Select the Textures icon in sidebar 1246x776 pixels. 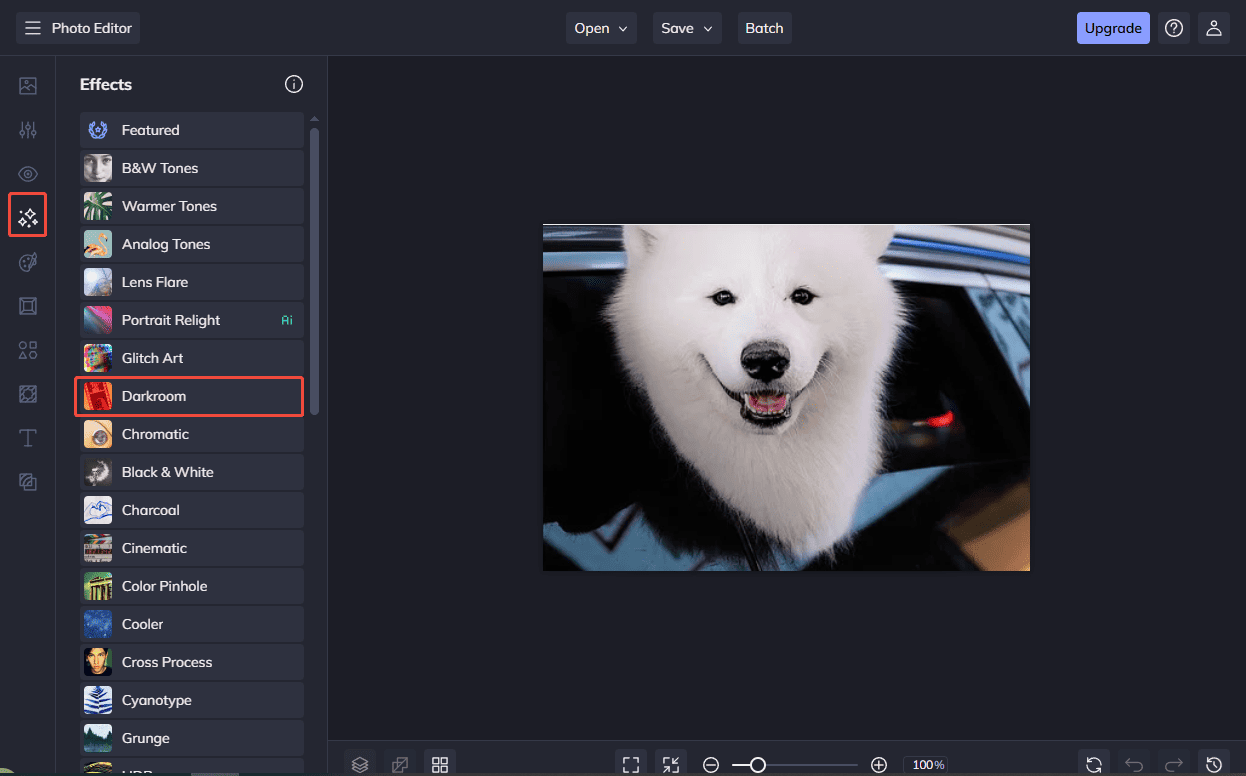point(28,394)
